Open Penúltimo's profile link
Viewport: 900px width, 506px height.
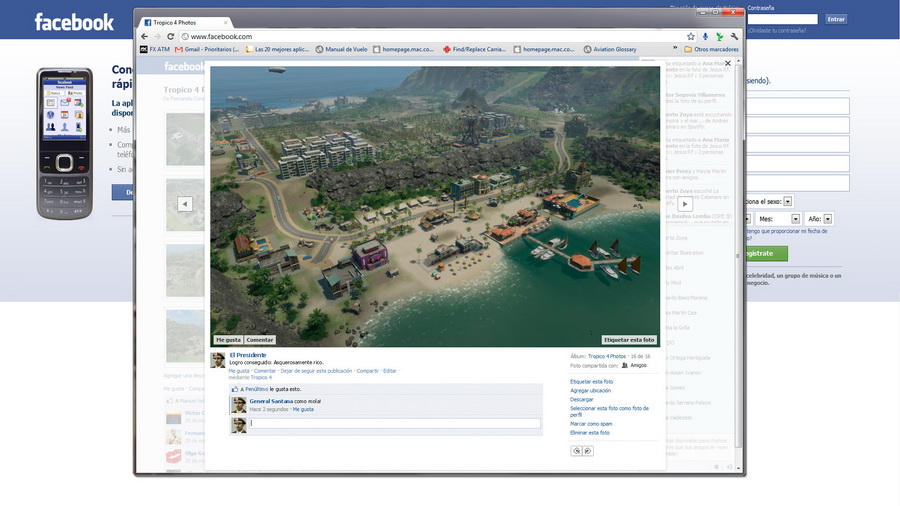(257, 389)
